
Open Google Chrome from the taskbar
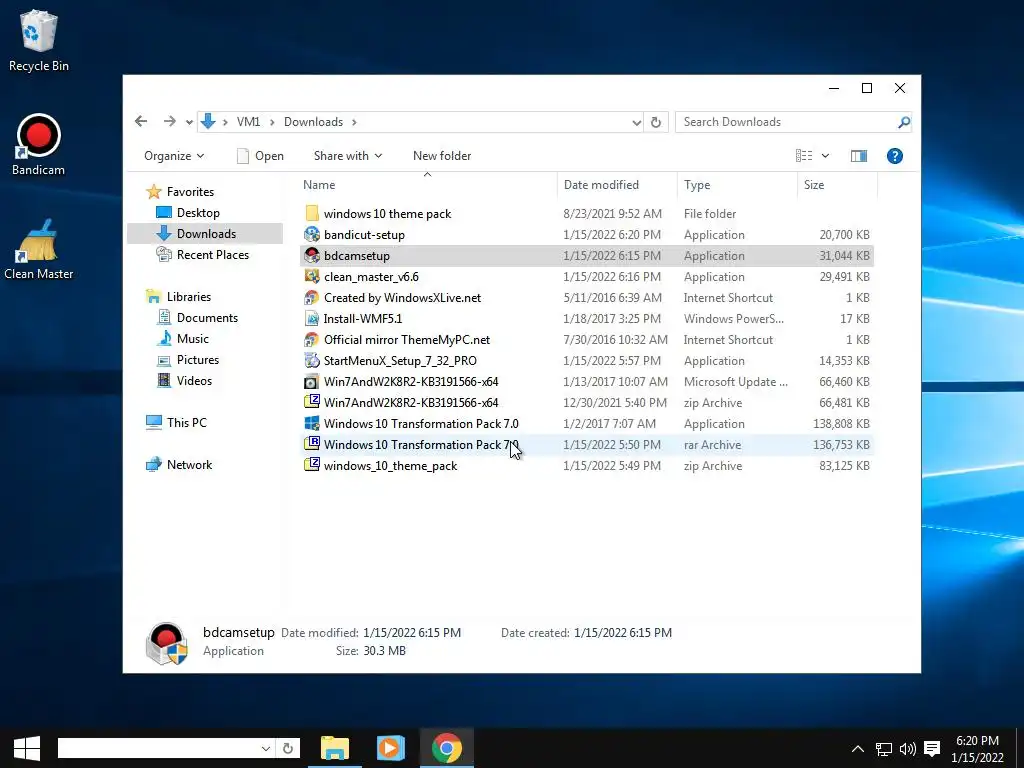point(447,748)
